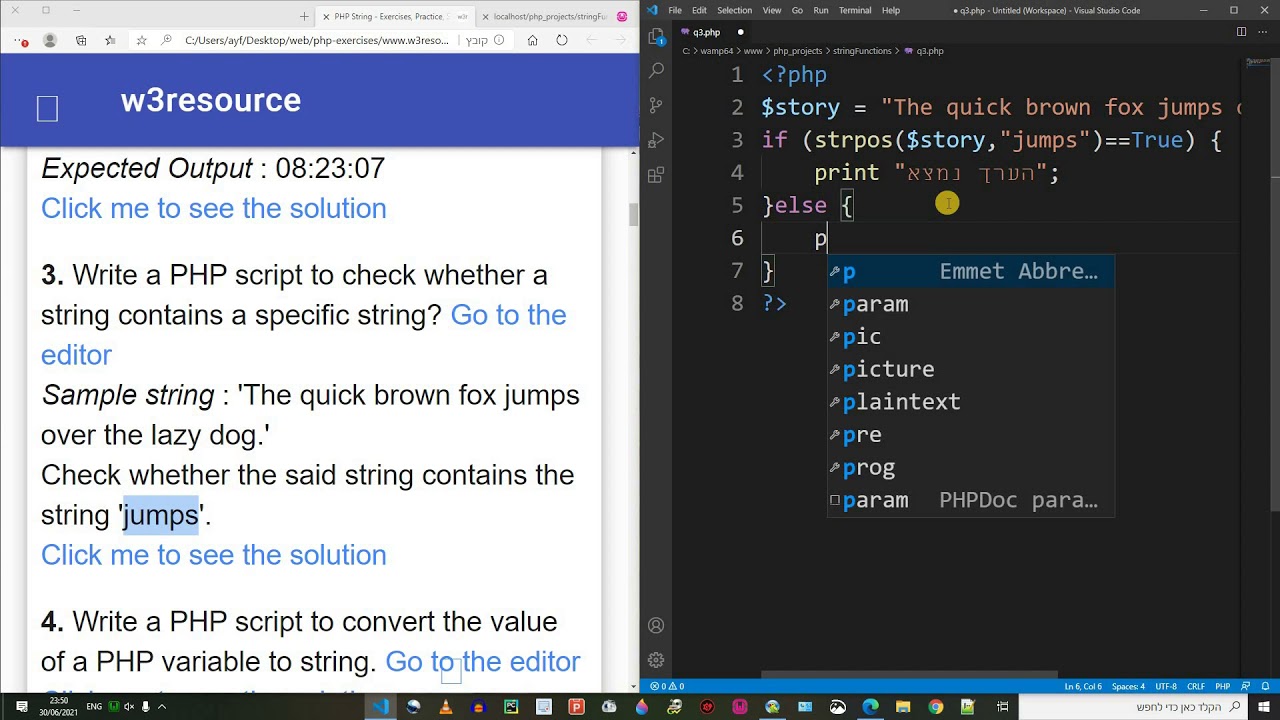Refresh the w3resource page in browser
This screenshot has width=1280, height=720.
(x=562, y=41)
